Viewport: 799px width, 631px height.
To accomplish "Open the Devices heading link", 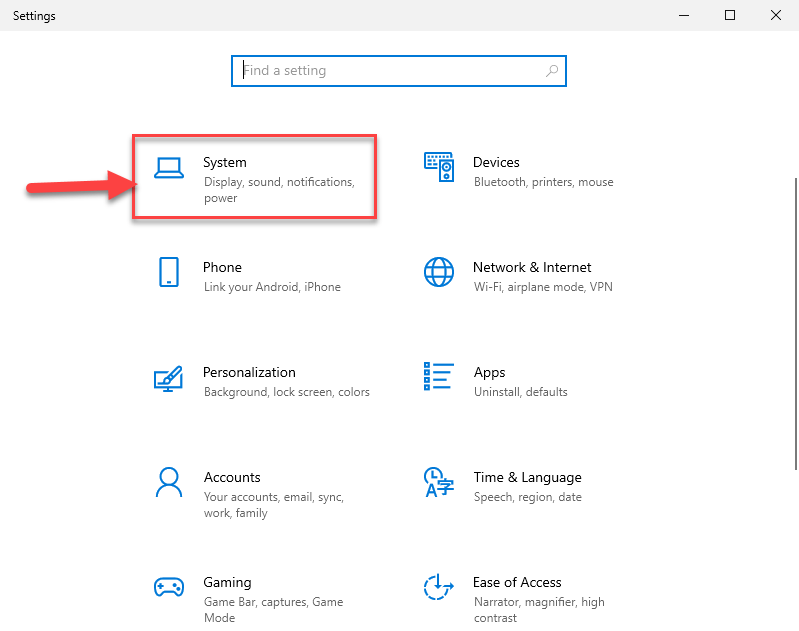I will click(496, 162).
